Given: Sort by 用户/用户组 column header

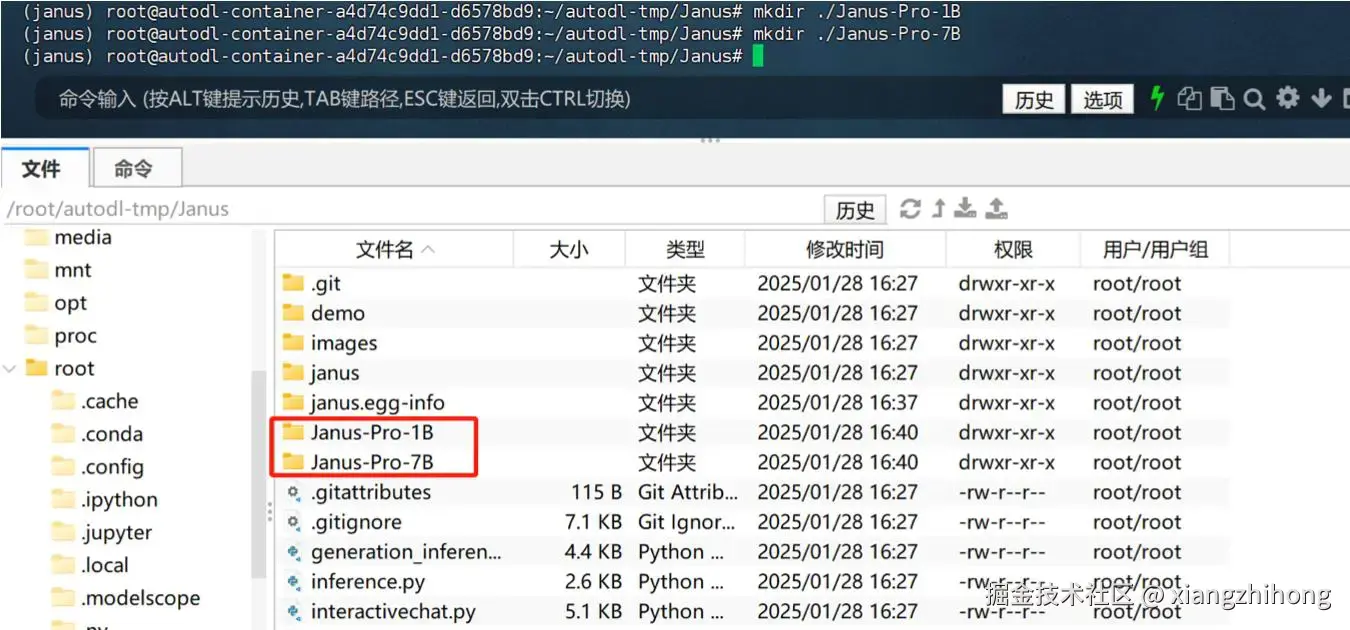Looking at the screenshot, I should pos(1155,249).
